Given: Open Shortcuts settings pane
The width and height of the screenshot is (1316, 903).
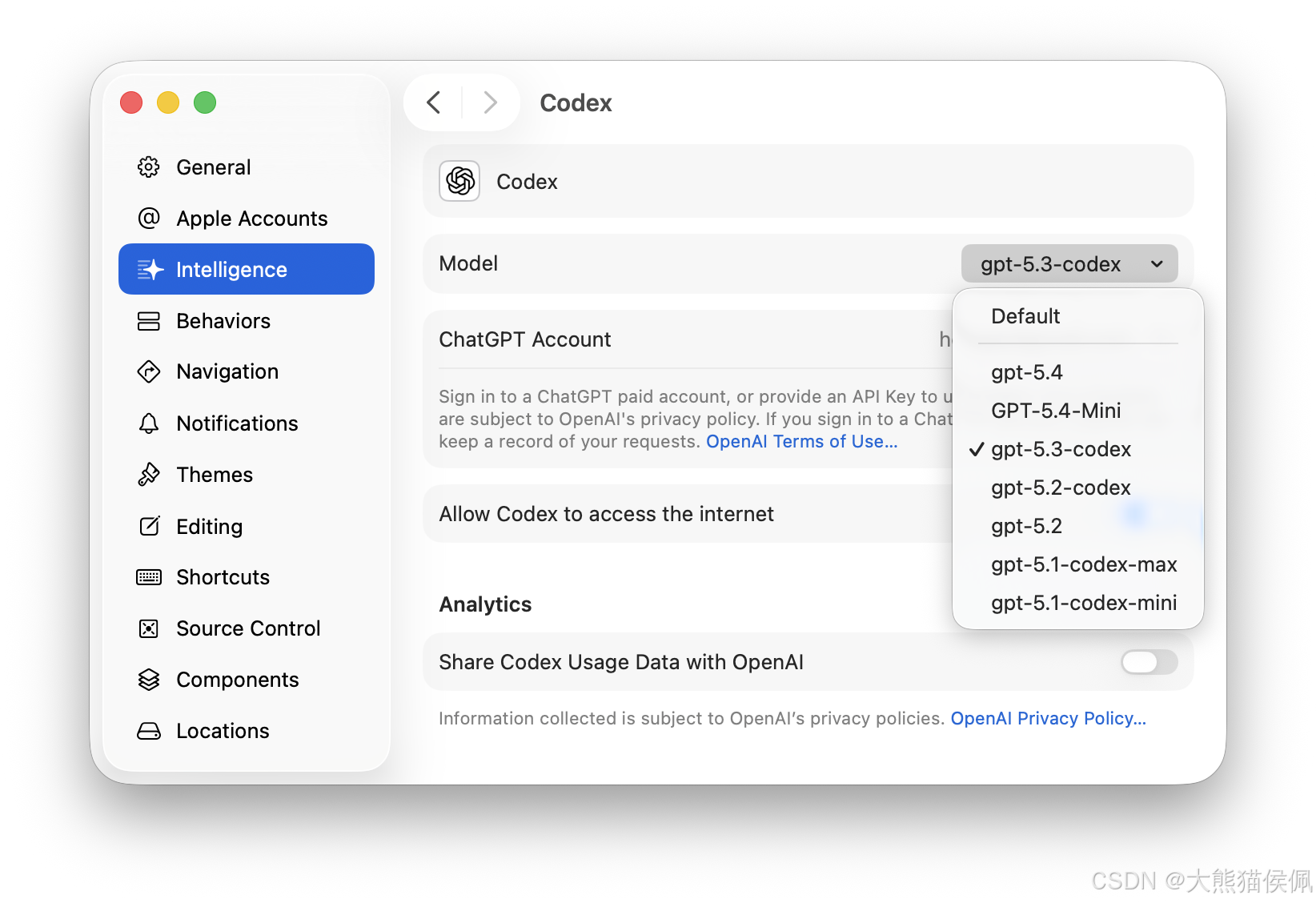Looking at the screenshot, I should point(247,577).
